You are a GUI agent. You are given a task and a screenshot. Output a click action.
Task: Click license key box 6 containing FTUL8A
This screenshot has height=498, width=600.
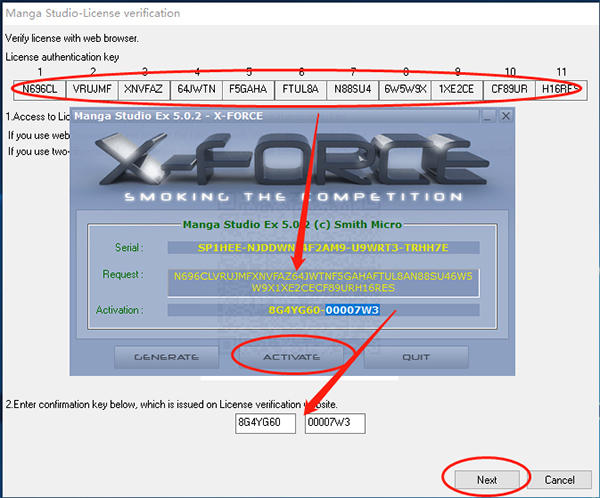pyautogui.click(x=300, y=89)
